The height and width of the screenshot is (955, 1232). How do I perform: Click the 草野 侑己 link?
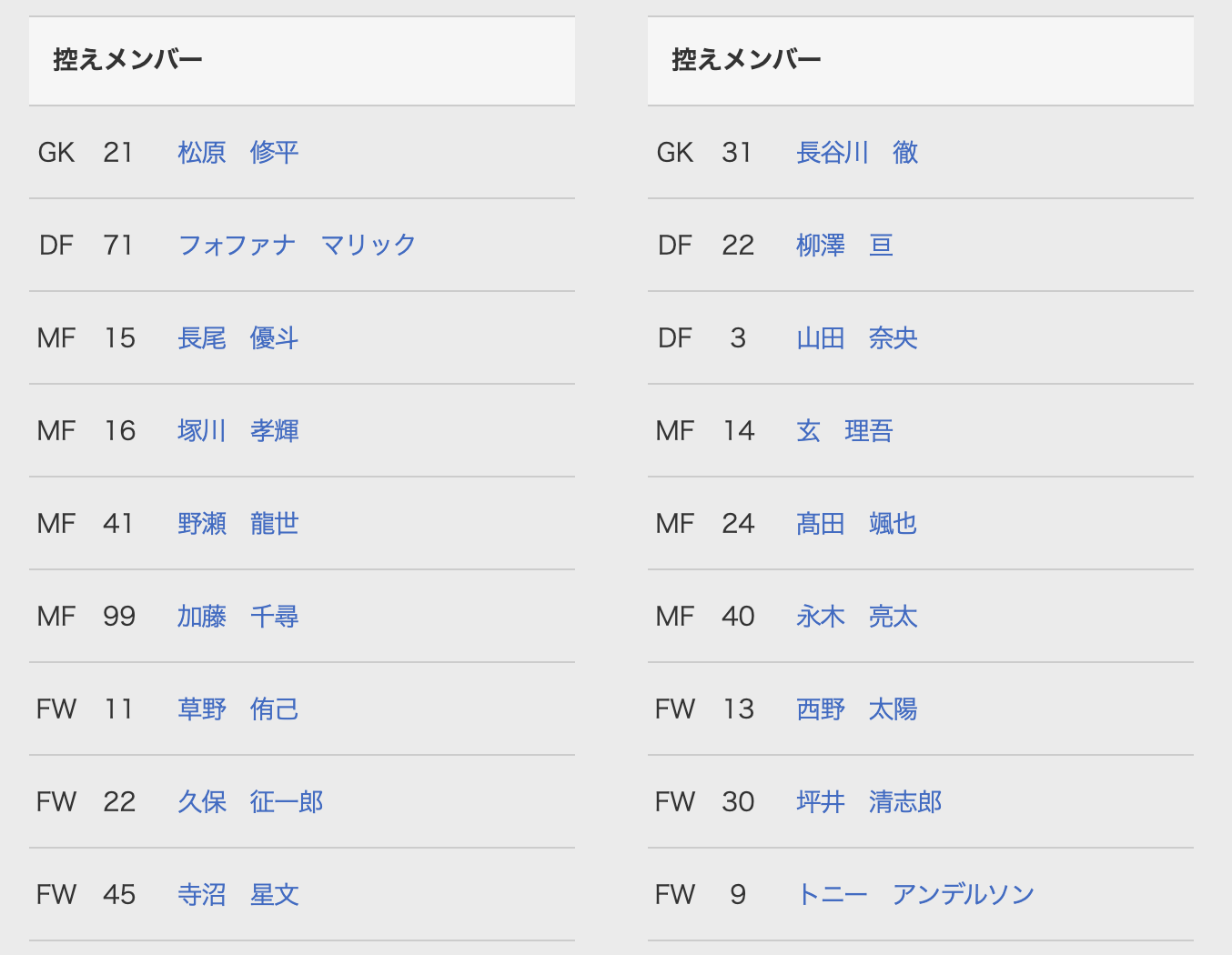[237, 709]
